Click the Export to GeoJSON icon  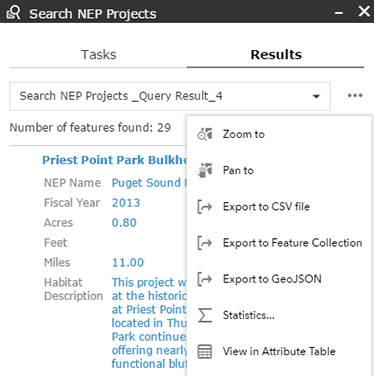pyautogui.click(x=205, y=279)
